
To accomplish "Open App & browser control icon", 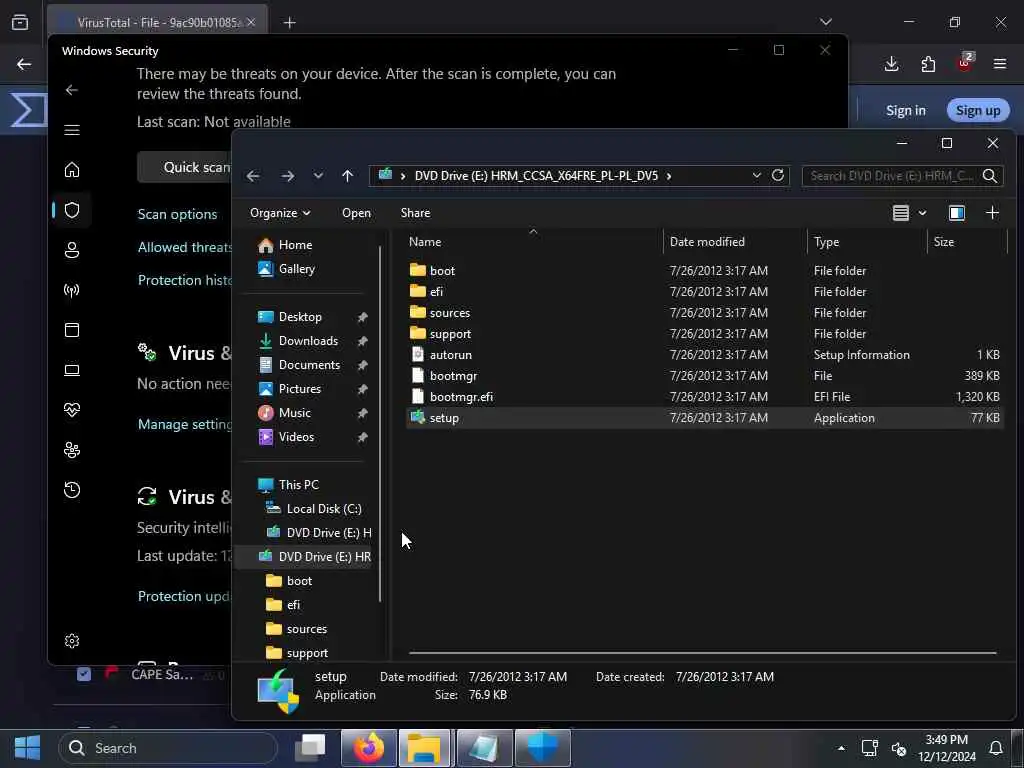I will [x=72, y=330].
